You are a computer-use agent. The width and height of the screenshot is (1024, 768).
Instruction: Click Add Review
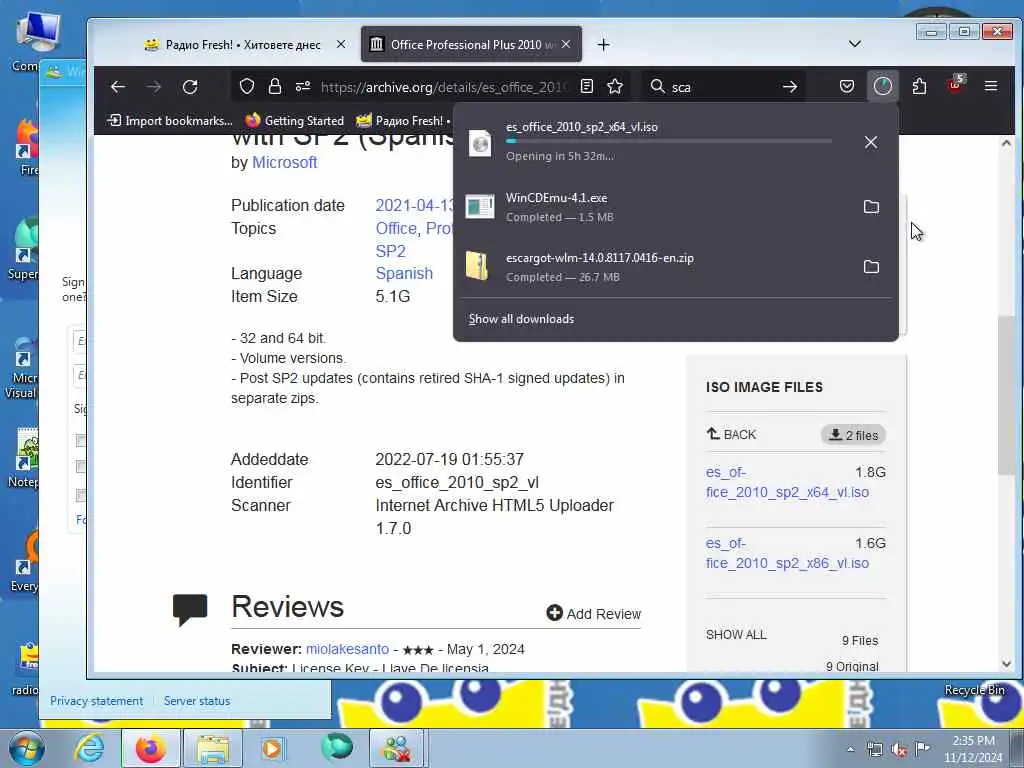(594, 613)
